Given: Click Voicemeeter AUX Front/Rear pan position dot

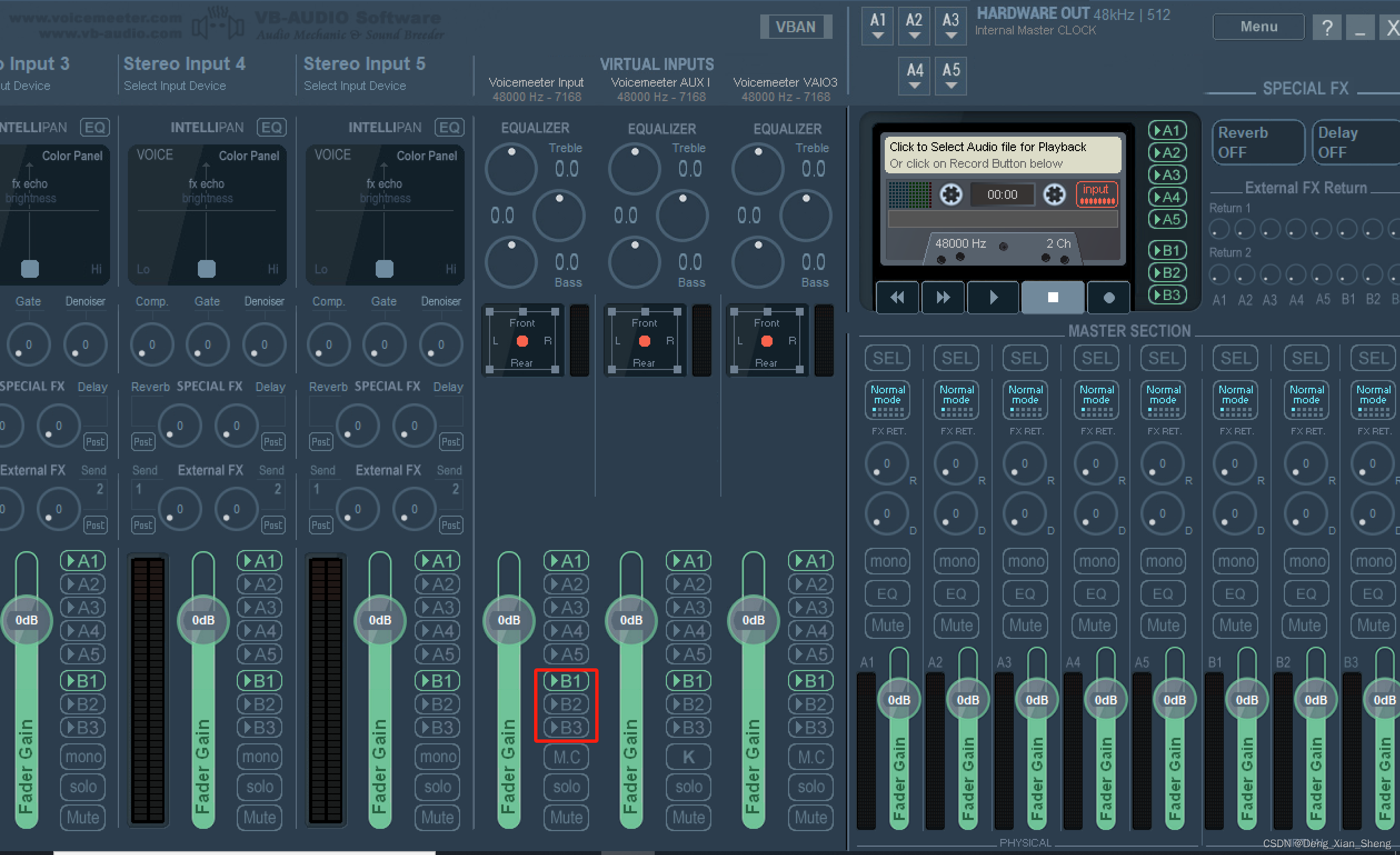Looking at the screenshot, I should (644, 341).
